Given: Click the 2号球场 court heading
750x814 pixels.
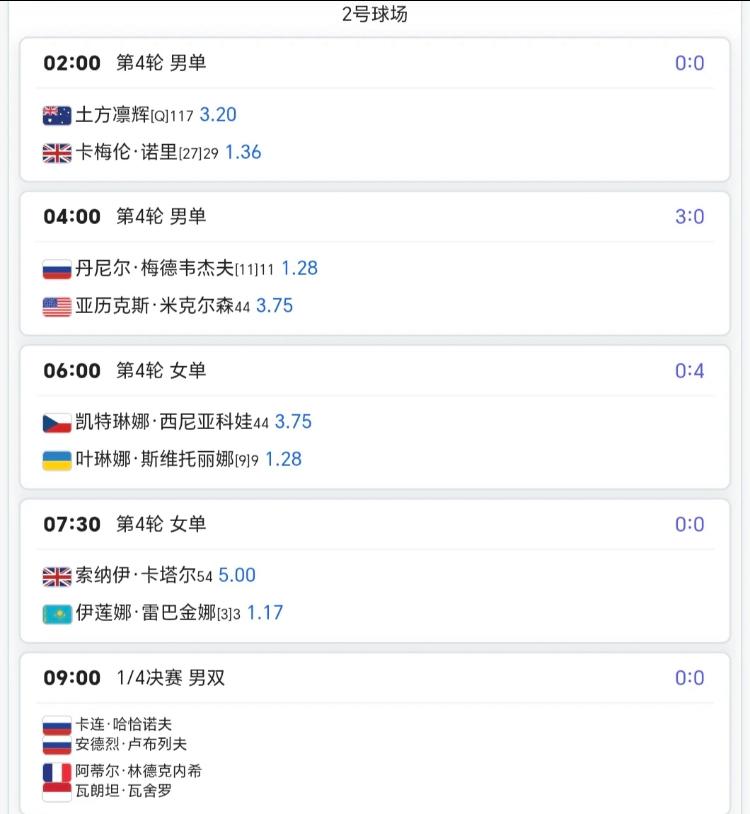Looking at the screenshot, I should (x=375, y=14).
